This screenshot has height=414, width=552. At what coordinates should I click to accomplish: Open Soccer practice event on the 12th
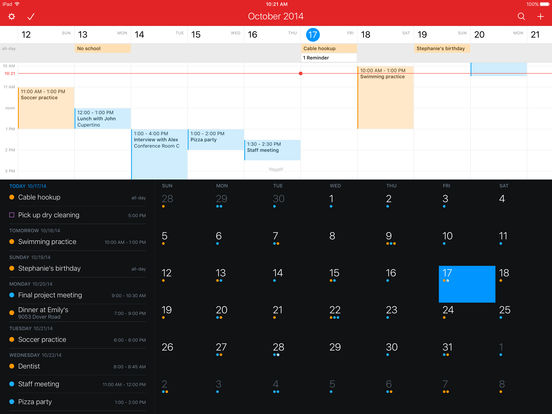pos(46,108)
